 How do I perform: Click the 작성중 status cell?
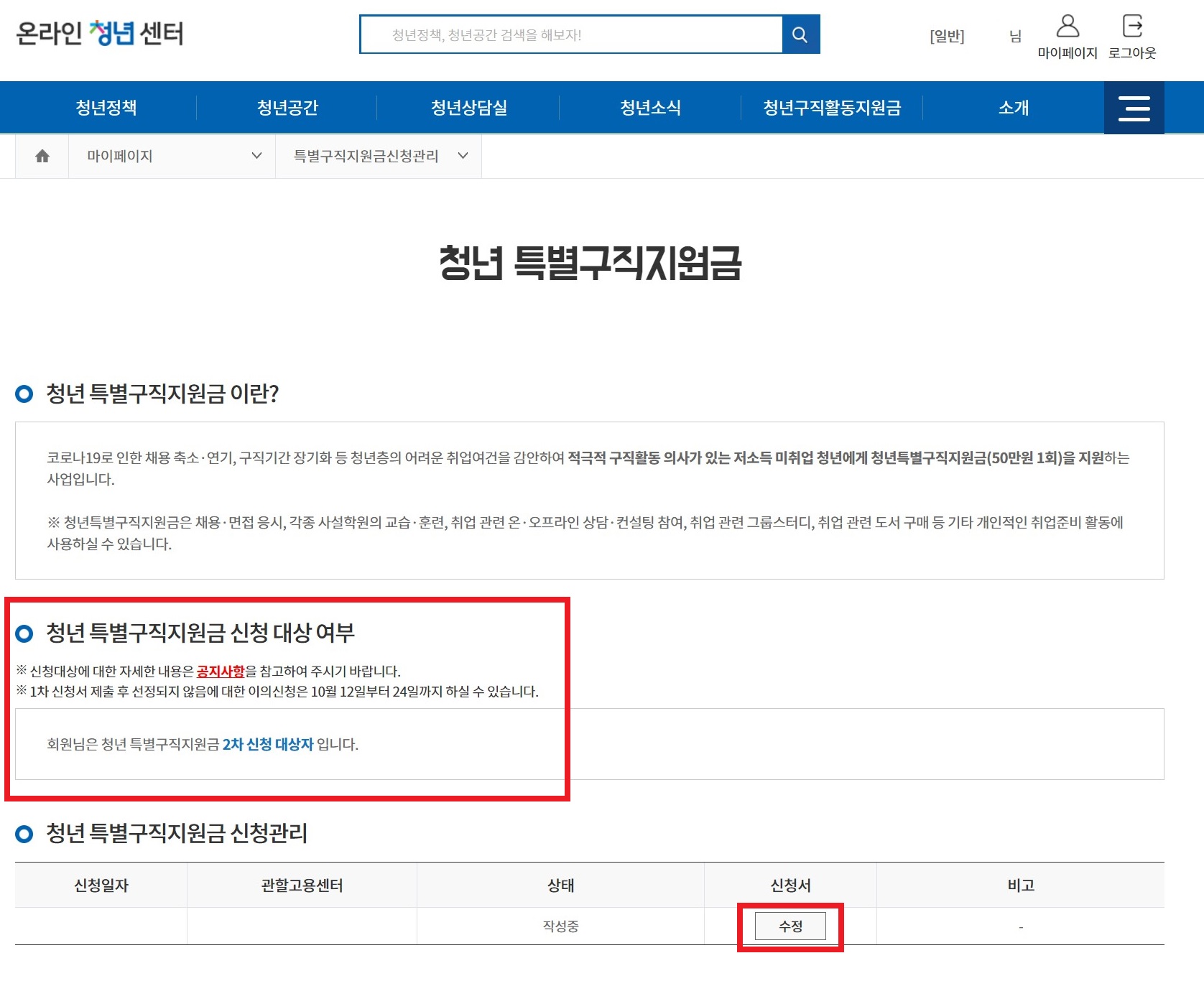(560, 926)
